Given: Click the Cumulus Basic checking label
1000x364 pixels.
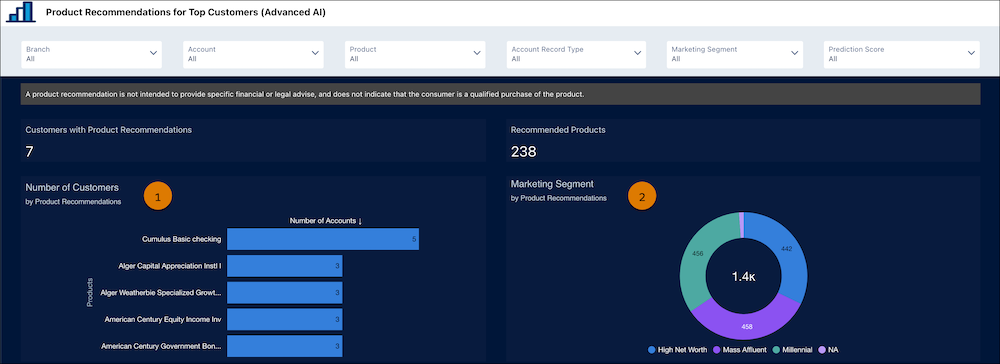Looking at the screenshot, I should coord(182,239).
